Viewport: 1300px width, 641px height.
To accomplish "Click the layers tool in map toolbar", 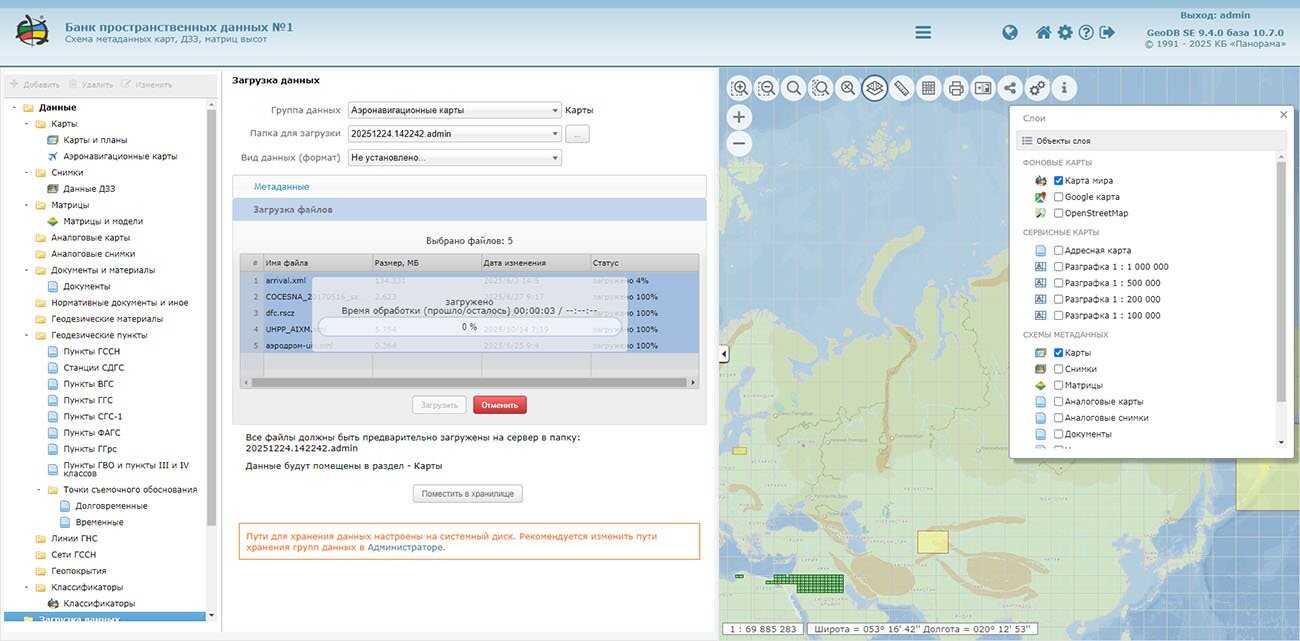I will pyautogui.click(x=875, y=88).
